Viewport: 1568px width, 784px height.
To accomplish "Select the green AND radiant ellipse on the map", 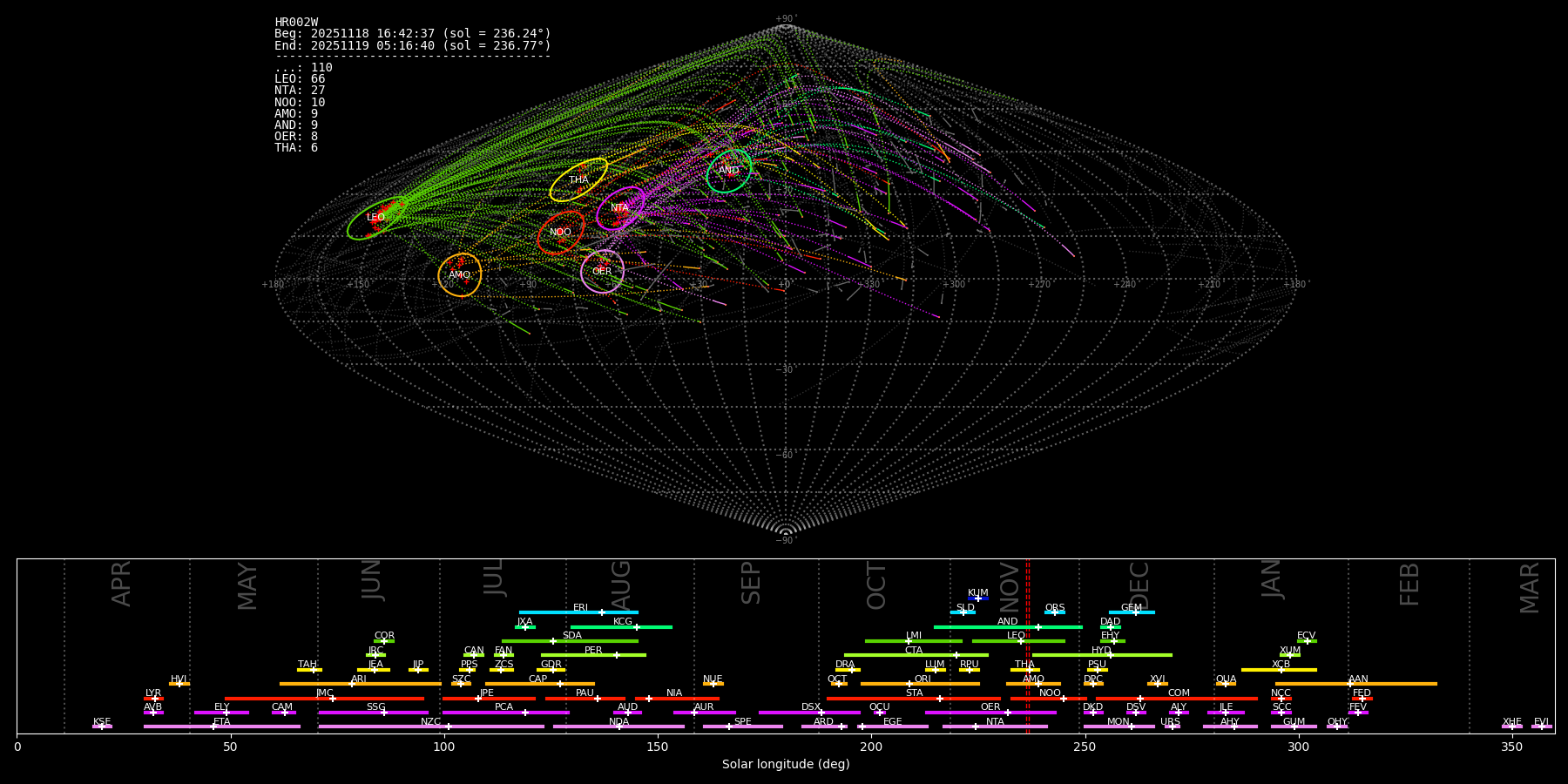I will (x=729, y=171).
